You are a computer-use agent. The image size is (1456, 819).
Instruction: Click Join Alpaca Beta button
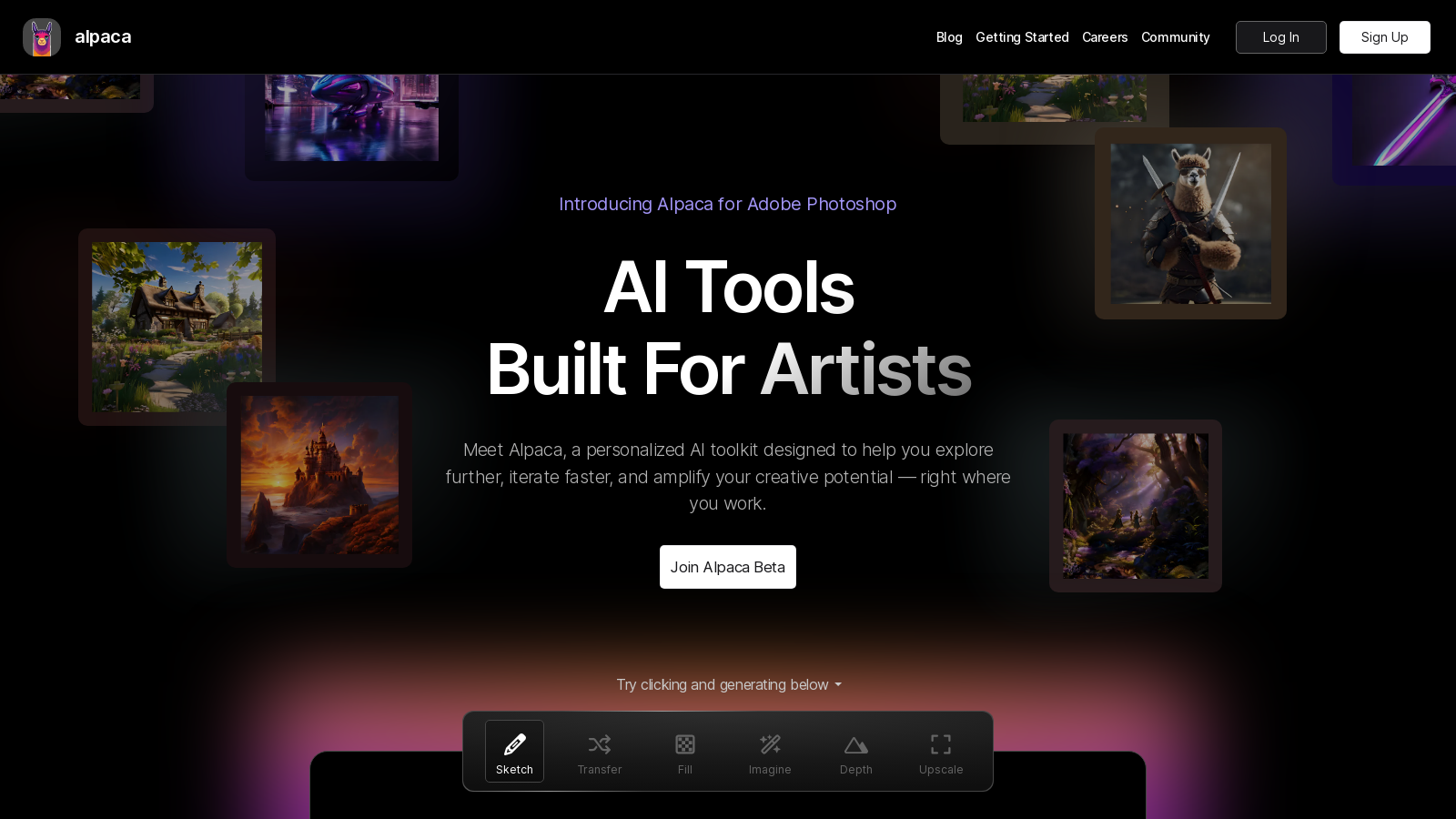[x=727, y=567]
